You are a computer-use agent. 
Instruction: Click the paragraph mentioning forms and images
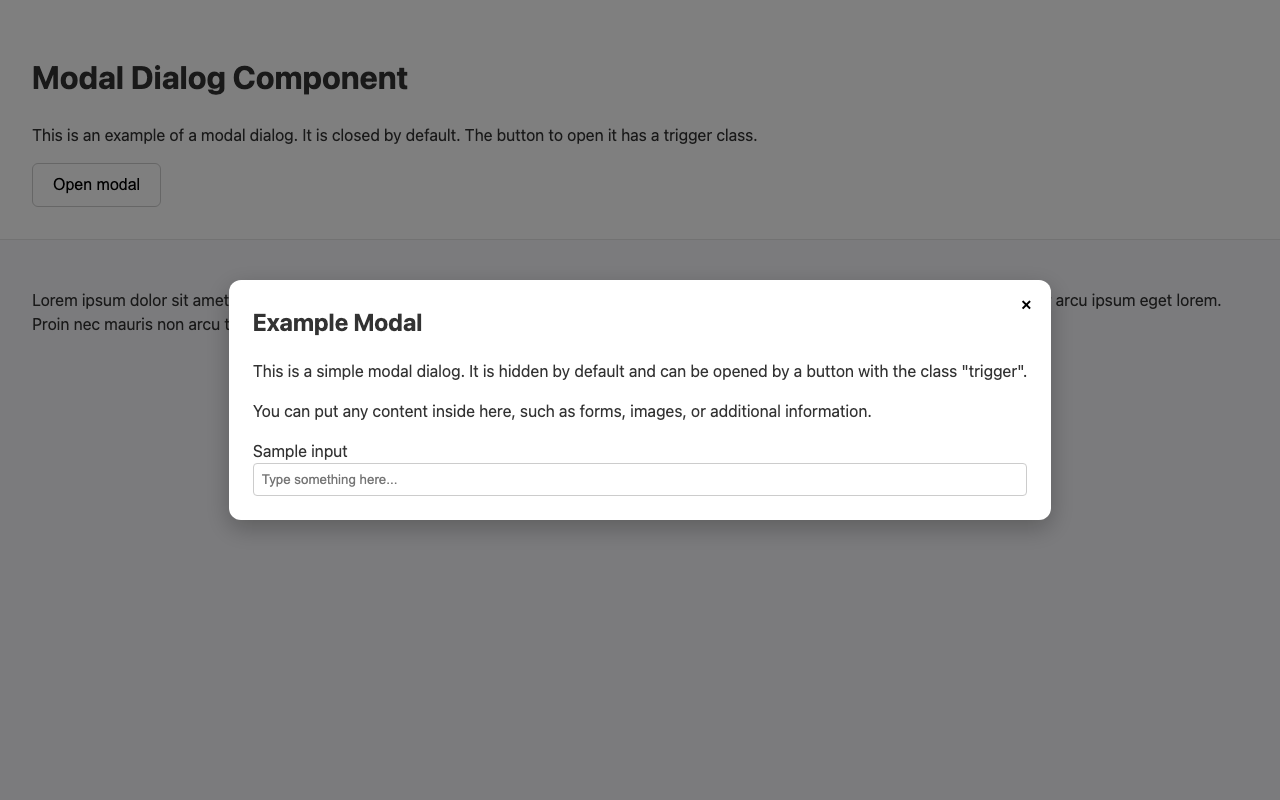(x=562, y=411)
